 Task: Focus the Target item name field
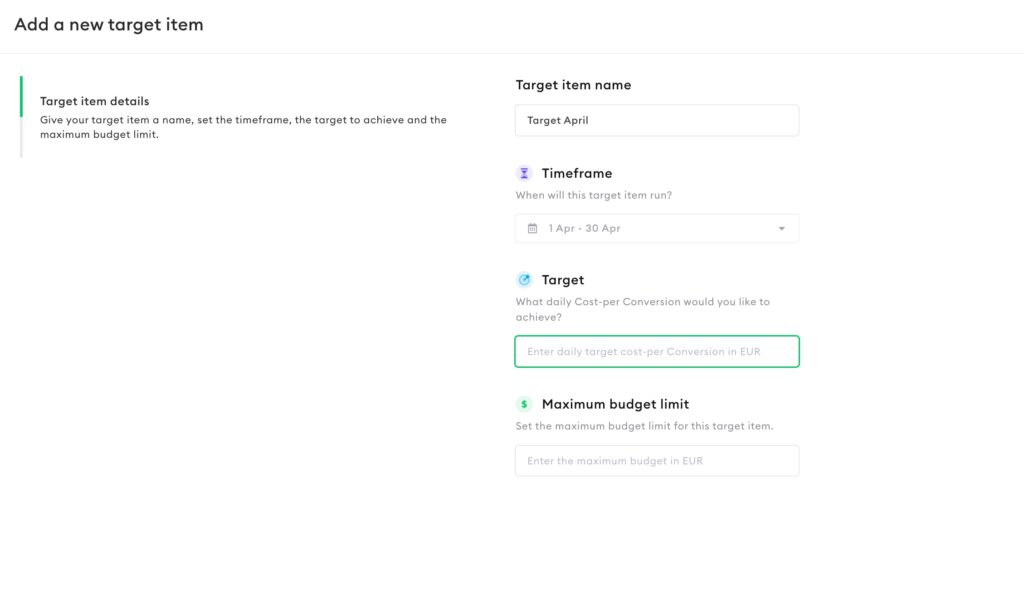(x=656, y=120)
